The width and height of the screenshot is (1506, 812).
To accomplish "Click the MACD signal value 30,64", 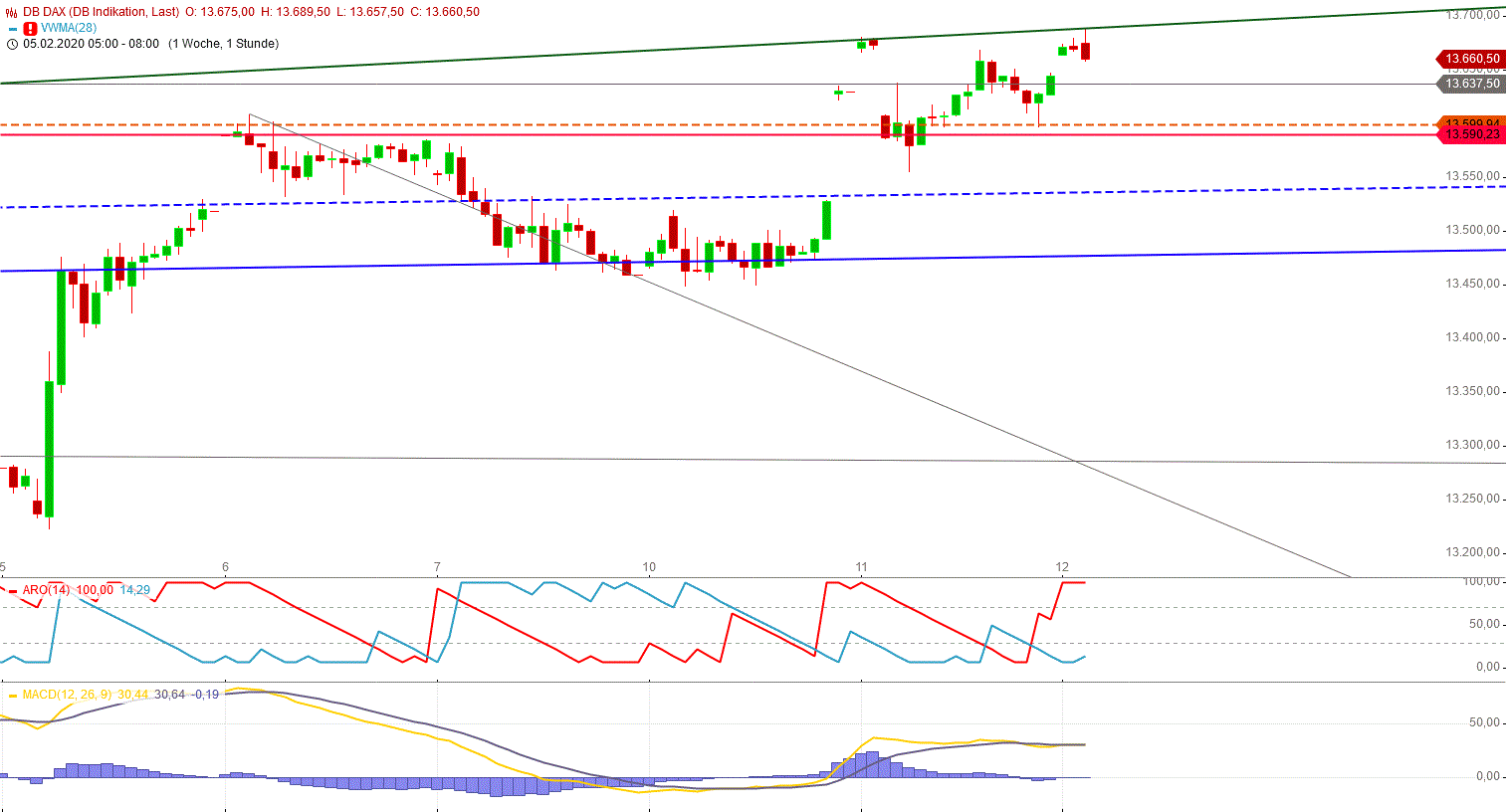I will 170,695.
